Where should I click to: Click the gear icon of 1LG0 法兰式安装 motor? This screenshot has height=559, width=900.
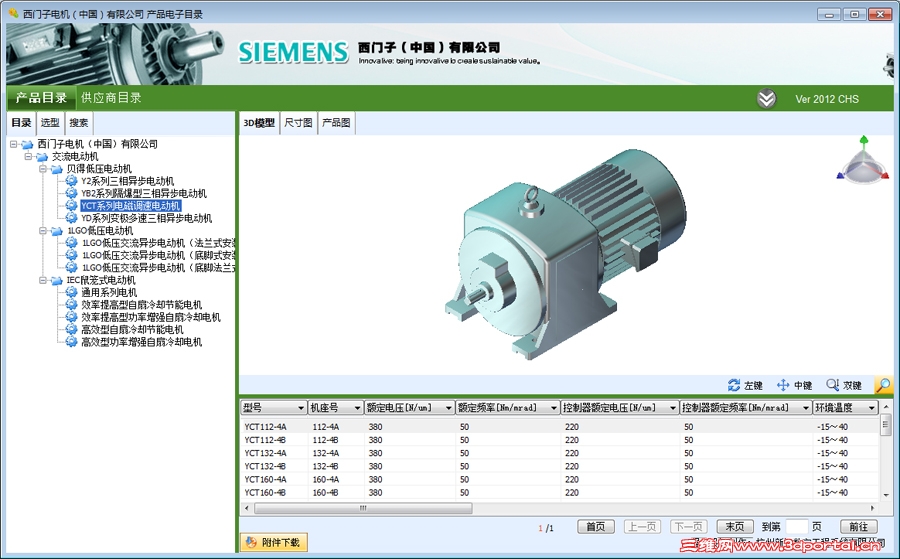tap(71, 243)
